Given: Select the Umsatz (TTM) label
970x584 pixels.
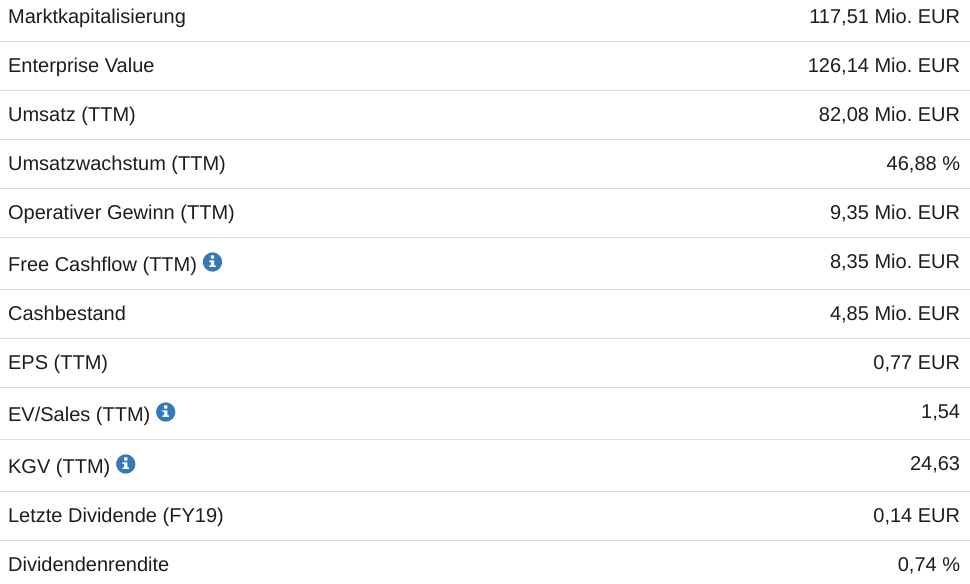Looking at the screenshot, I should coord(72,115).
